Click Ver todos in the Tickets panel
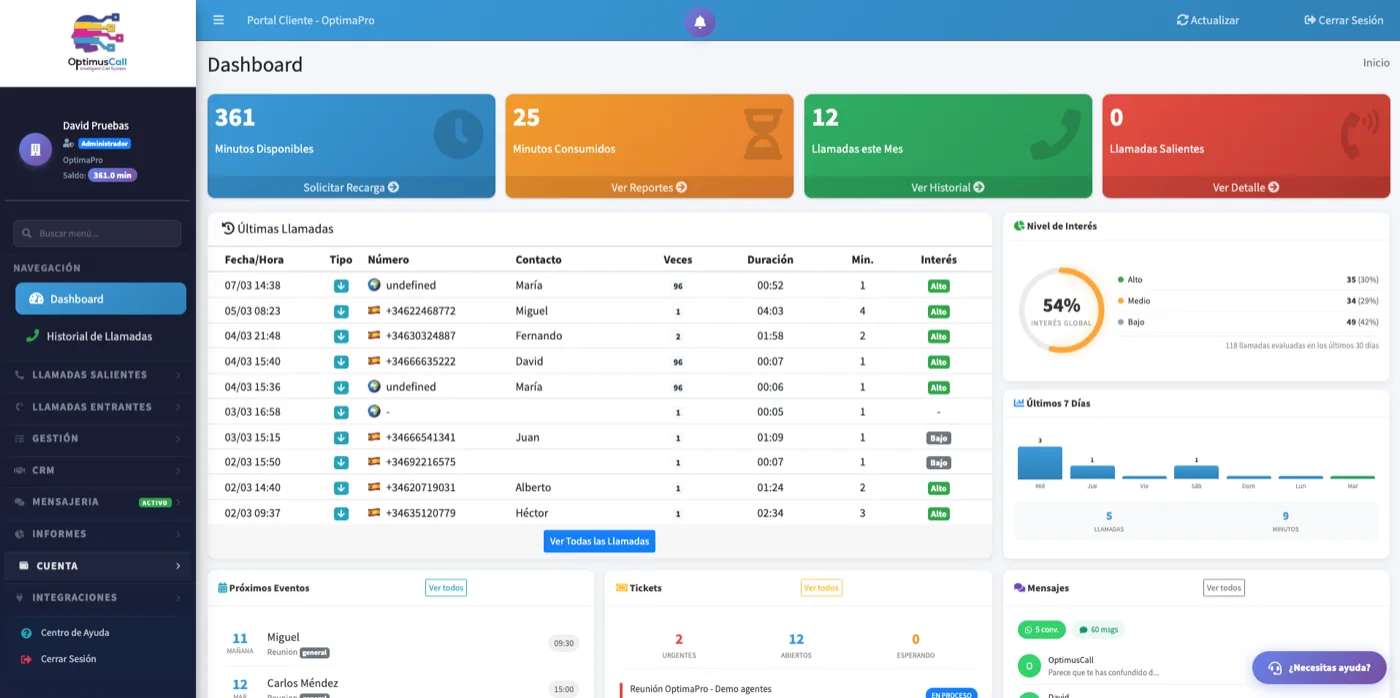The width and height of the screenshot is (1400, 698). coord(821,588)
